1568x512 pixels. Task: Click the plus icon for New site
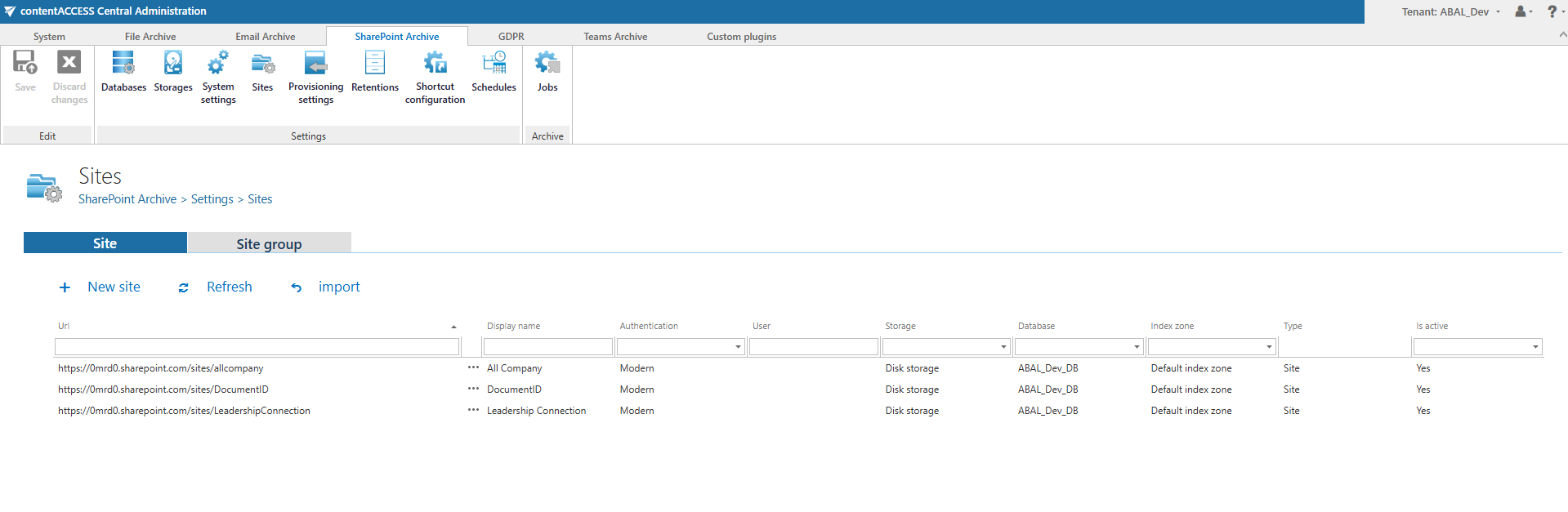pyautogui.click(x=65, y=287)
